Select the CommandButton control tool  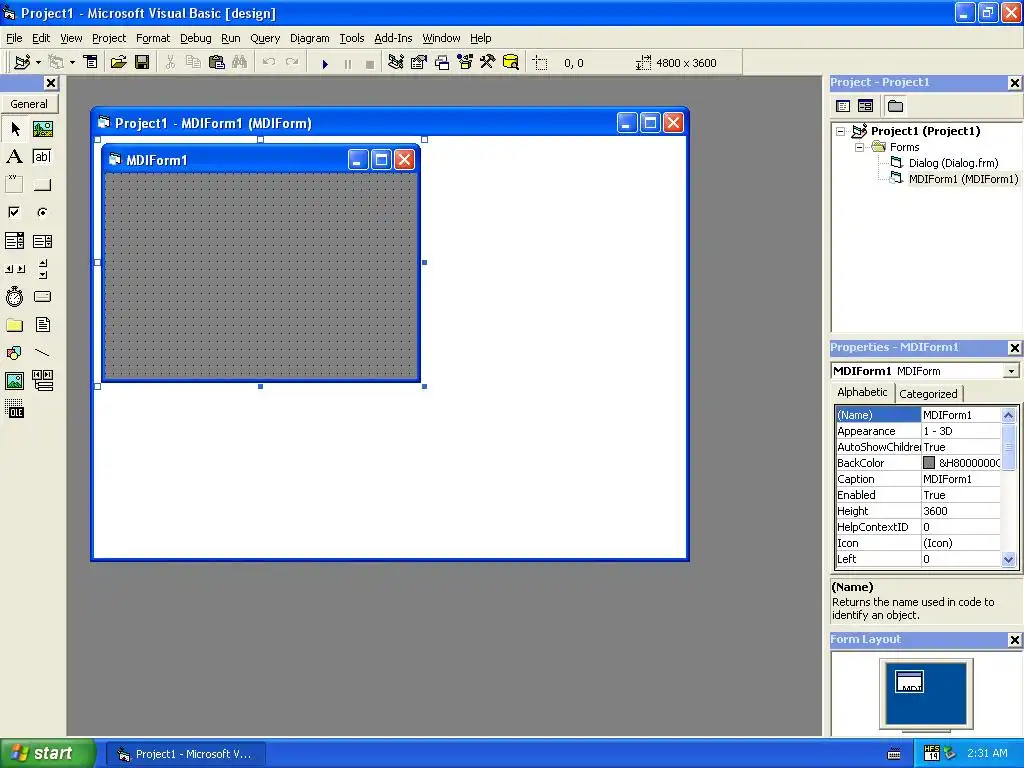[x=42, y=185]
